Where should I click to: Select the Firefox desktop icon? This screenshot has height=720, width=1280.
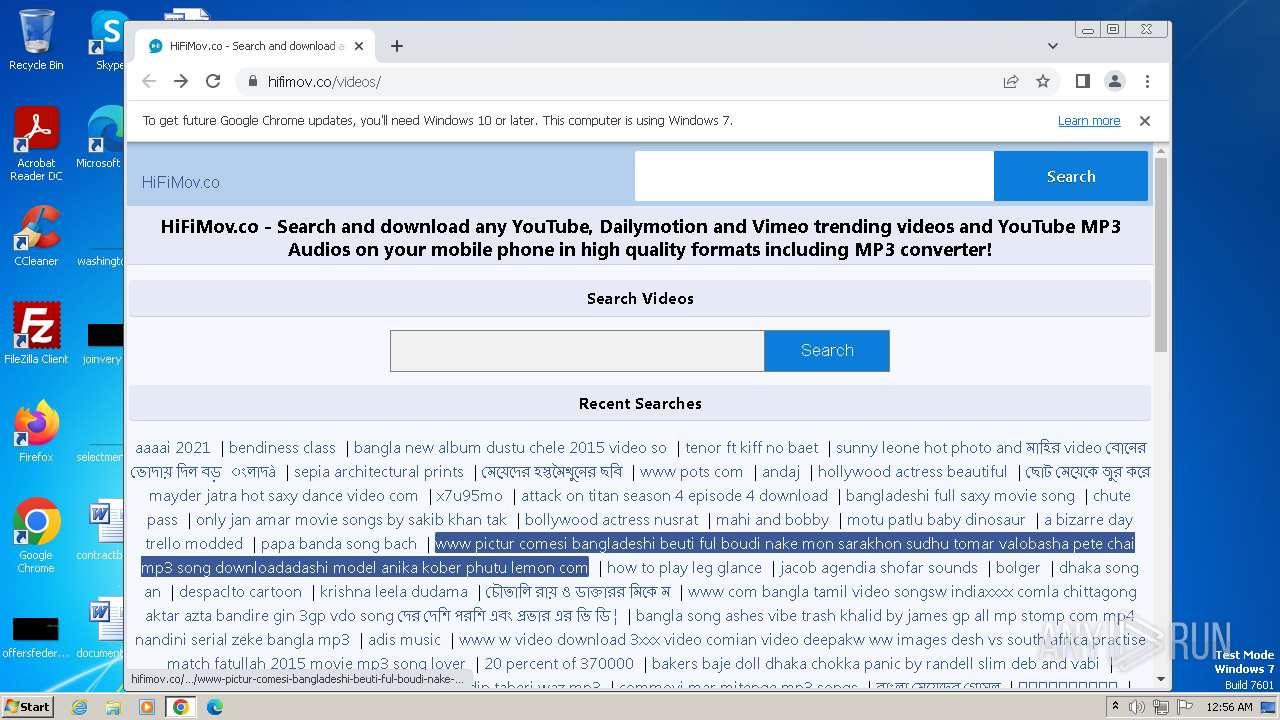point(36,432)
